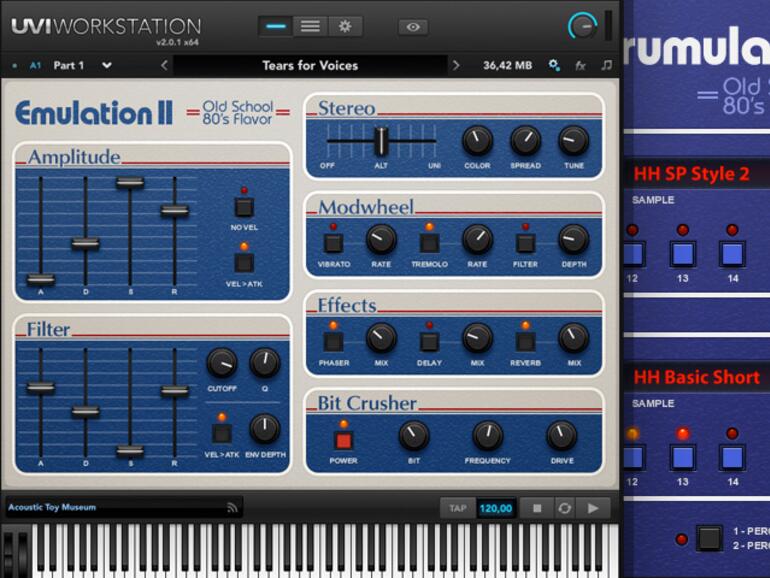770x578 pixels.
Task: Click the vibrato RATE knob
Action: click(381, 240)
